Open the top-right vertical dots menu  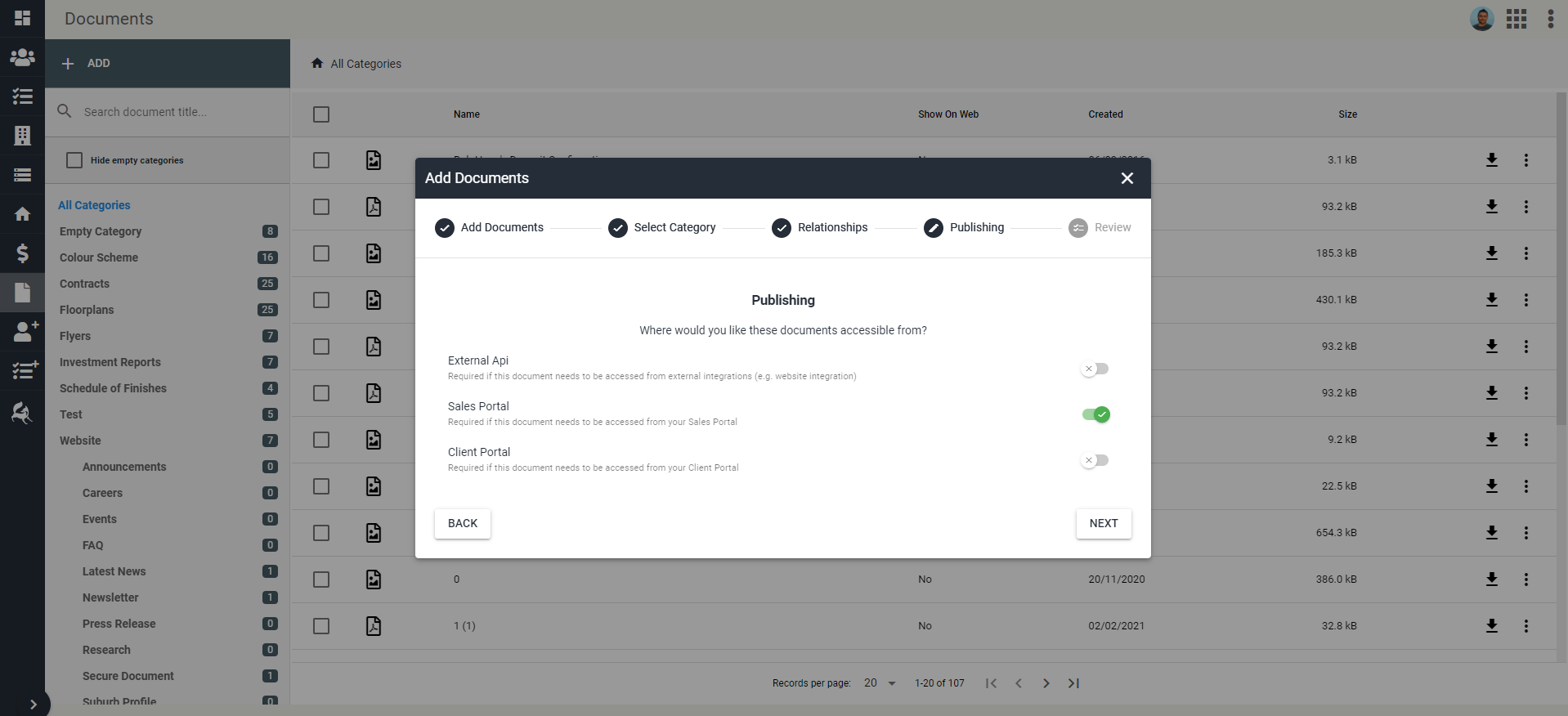(x=1550, y=19)
